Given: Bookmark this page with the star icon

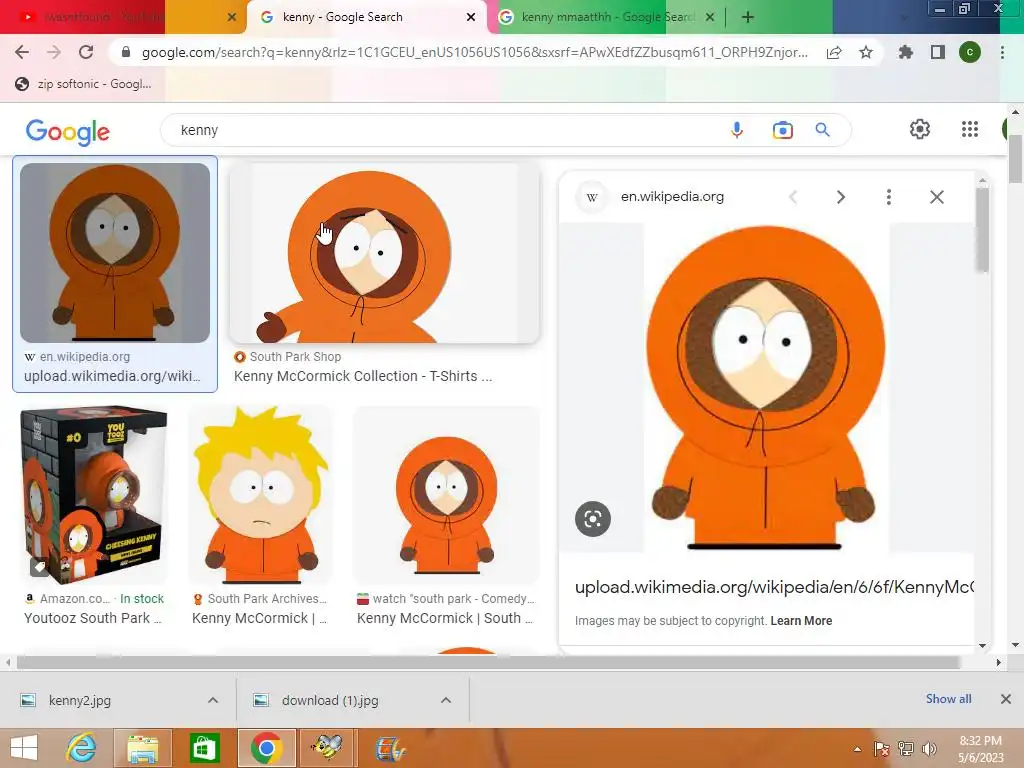Looking at the screenshot, I should point(866,52).
